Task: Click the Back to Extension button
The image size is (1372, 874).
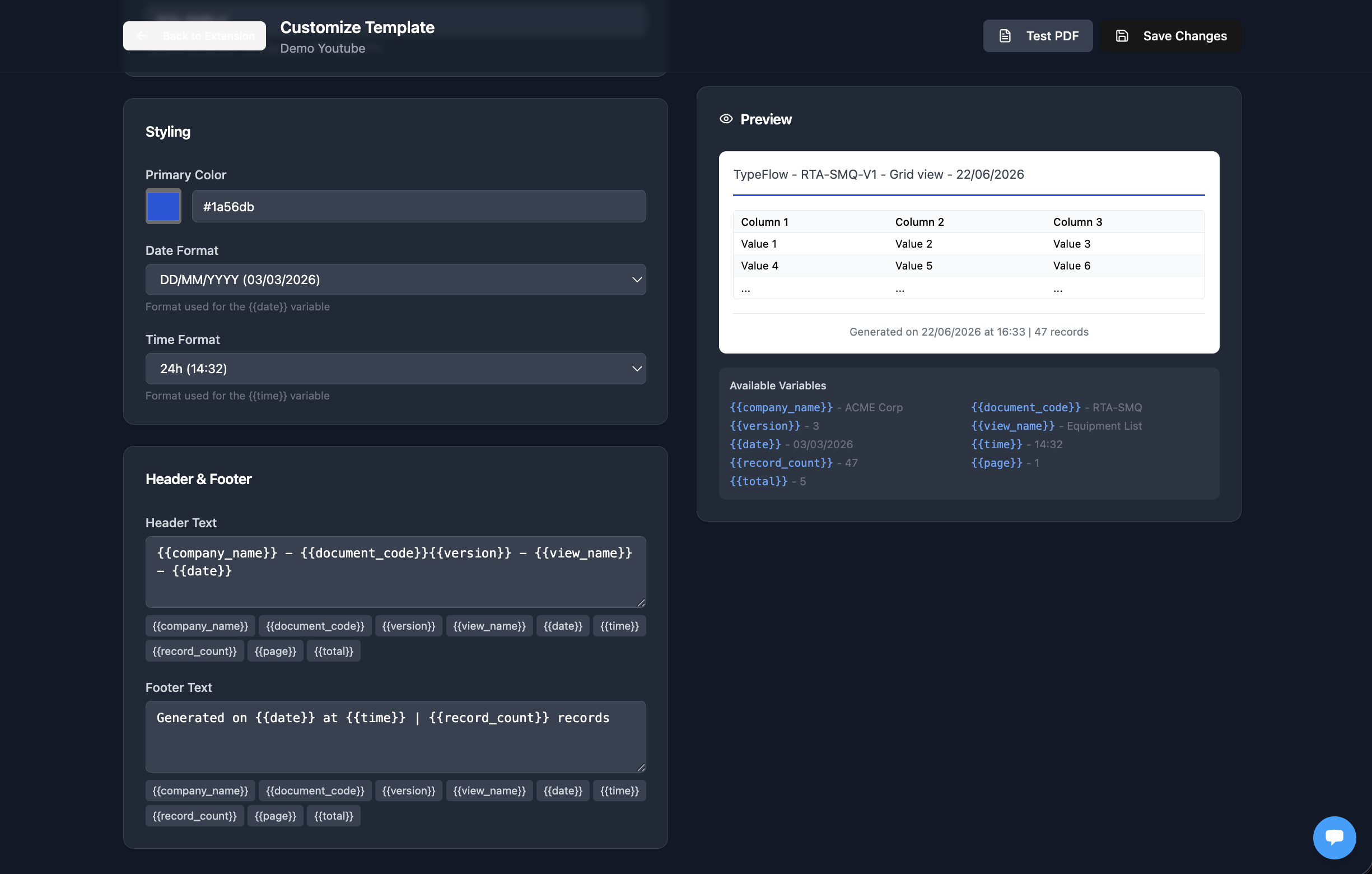Action: (194, 36)
